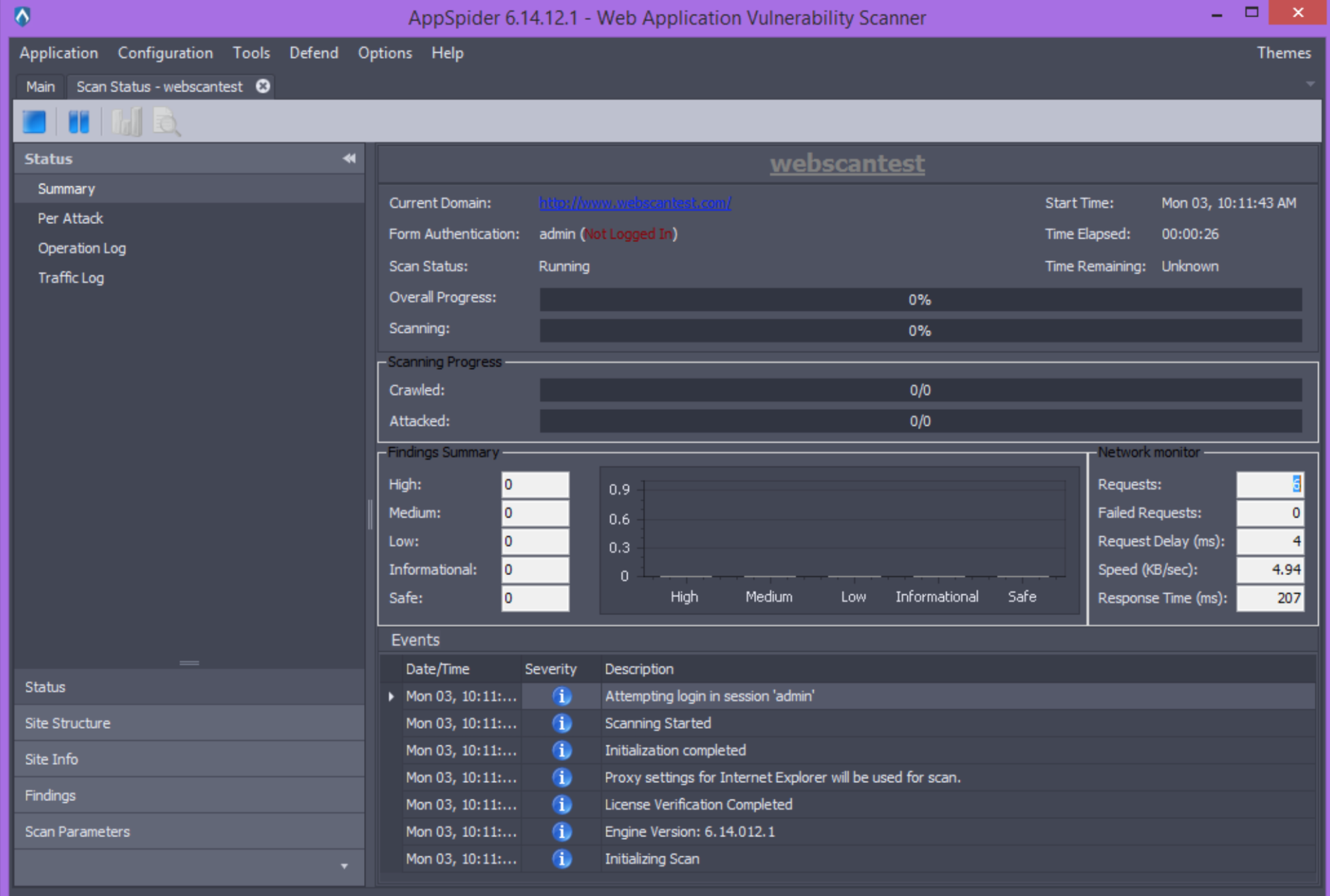
Task: Click the AppSpider logo in title bar
Action: (22, 16)
